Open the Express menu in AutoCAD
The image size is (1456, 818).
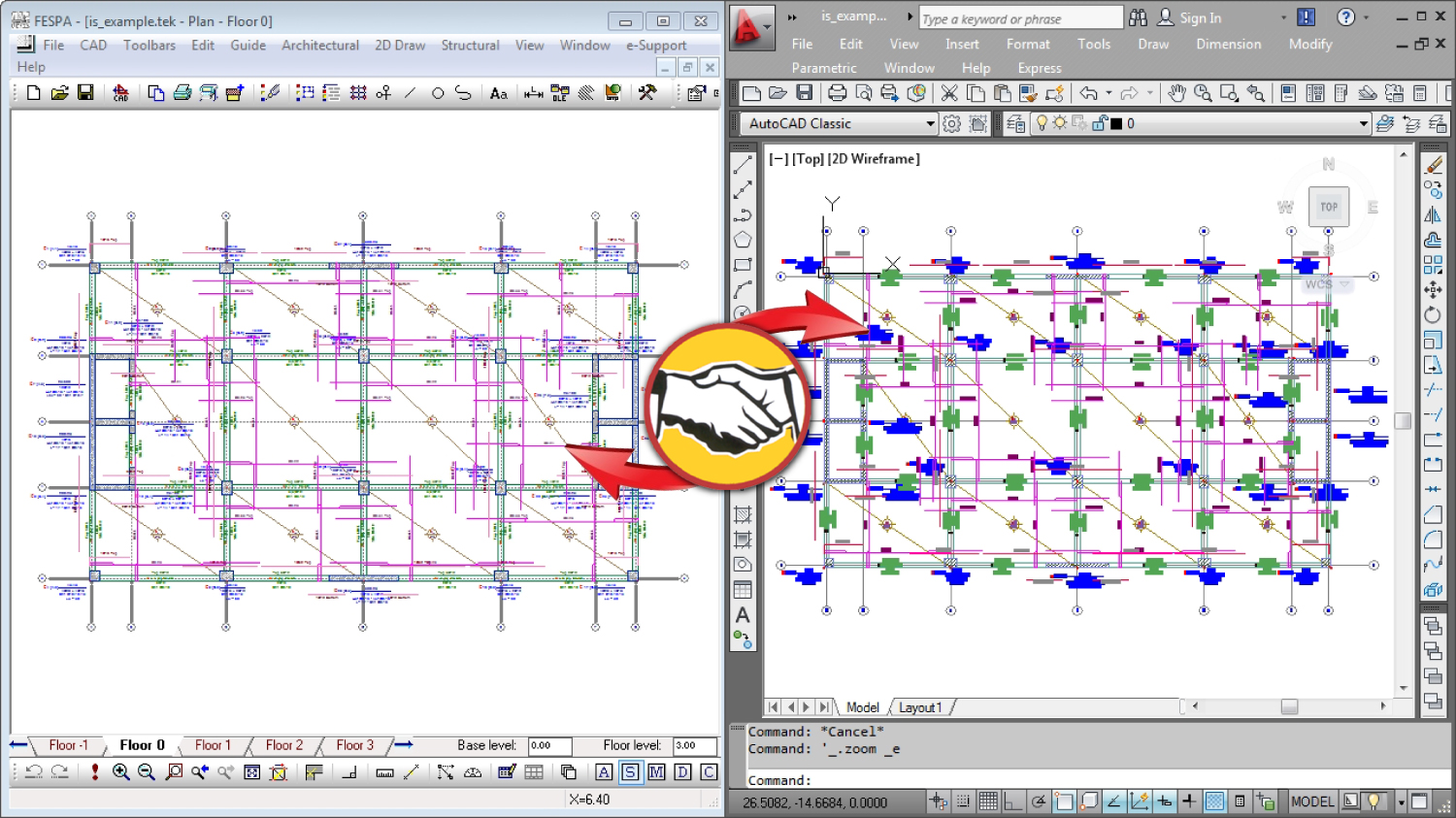pos(1040,68)
